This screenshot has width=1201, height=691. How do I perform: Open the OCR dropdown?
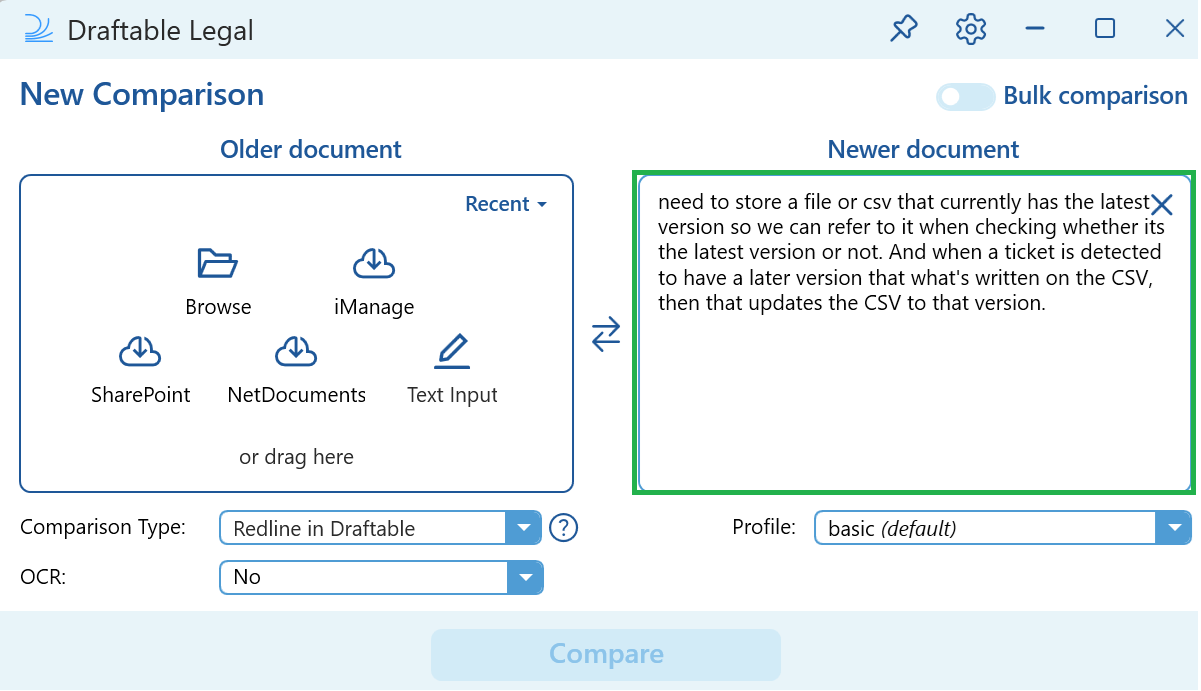point(524,577)
